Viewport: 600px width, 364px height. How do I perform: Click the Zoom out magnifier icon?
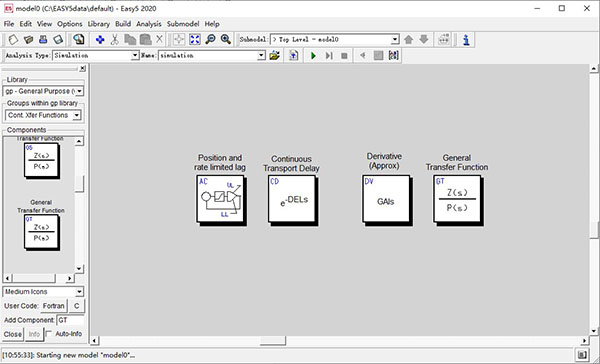[210, 39]
